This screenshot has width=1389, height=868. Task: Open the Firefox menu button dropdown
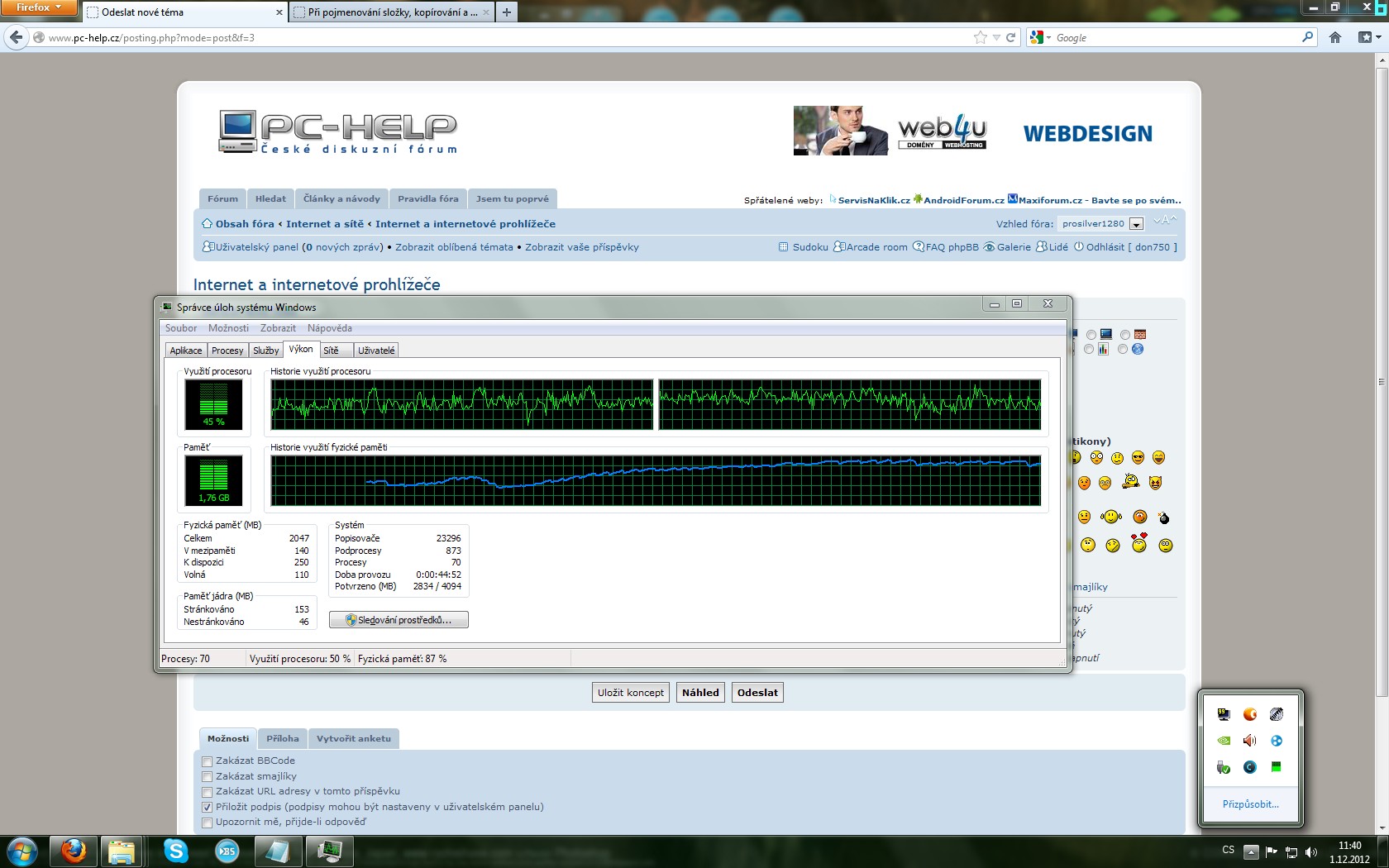[x=38, y=7]
